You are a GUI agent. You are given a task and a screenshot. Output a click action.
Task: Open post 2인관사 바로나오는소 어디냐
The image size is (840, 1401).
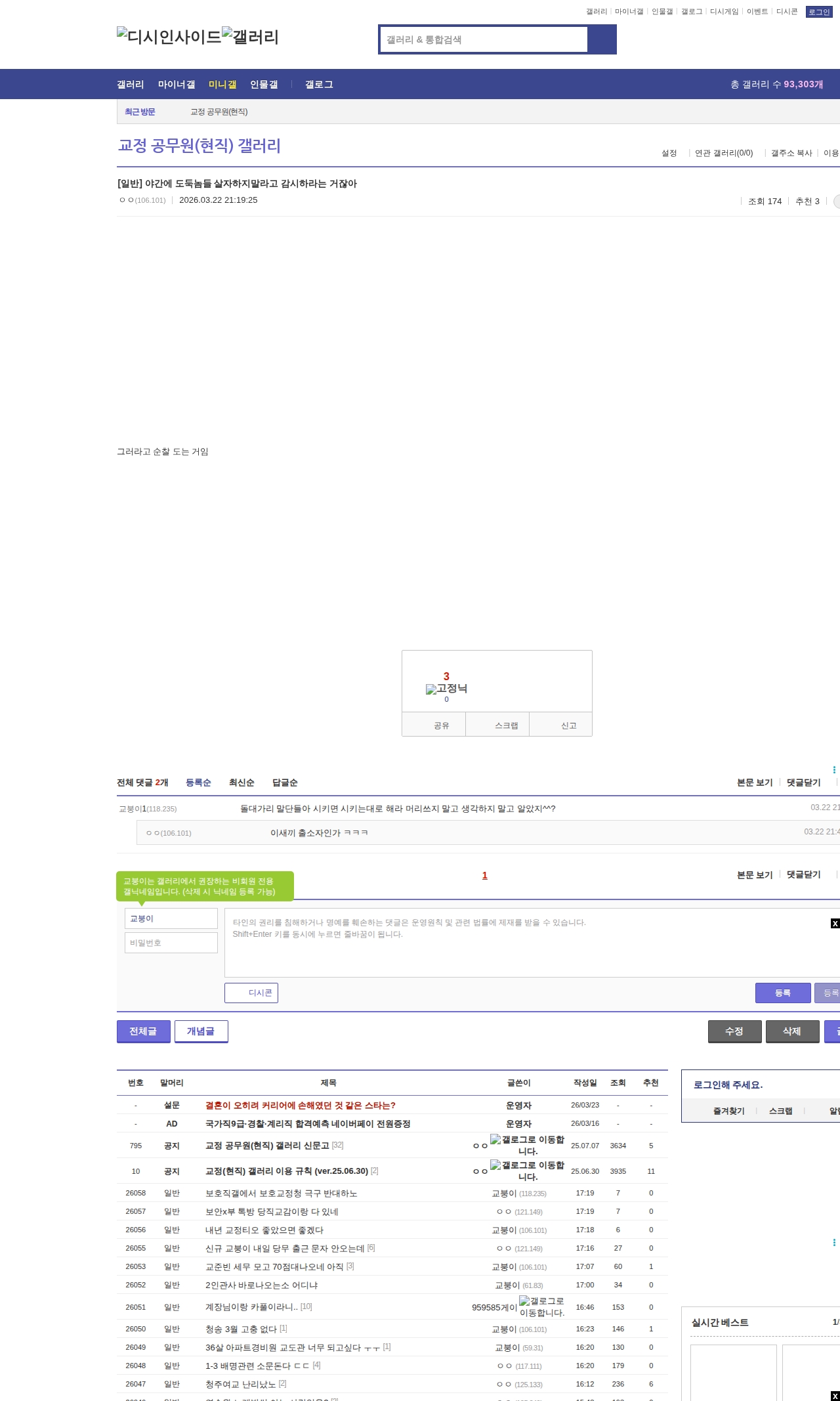click(x=261, y=1285)
